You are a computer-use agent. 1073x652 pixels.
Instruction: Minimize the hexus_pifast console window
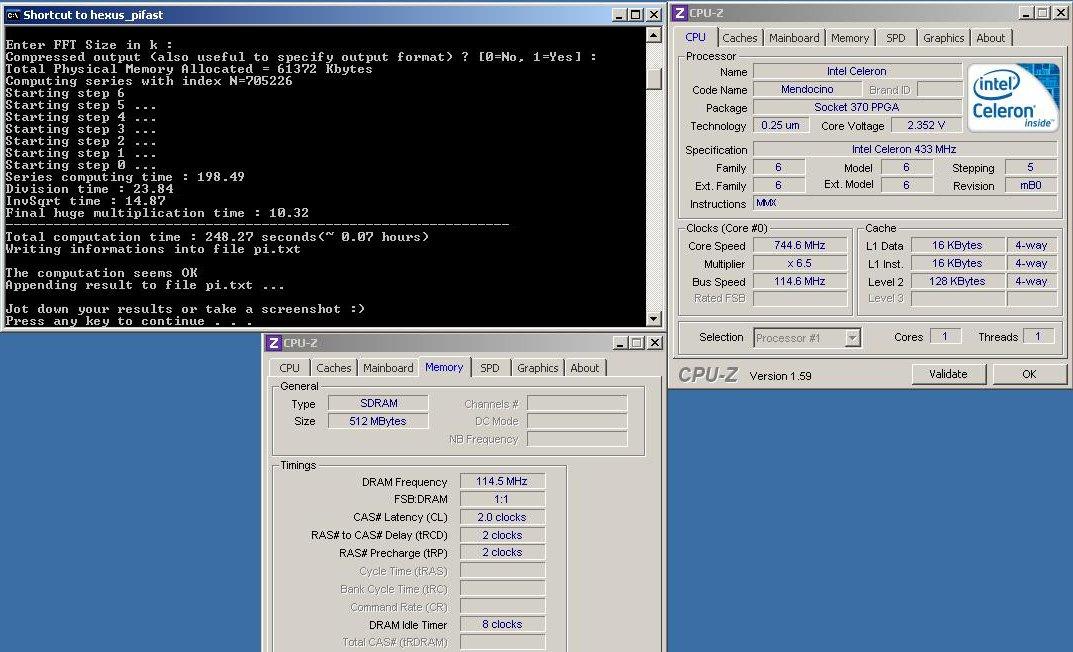point(619,15)
